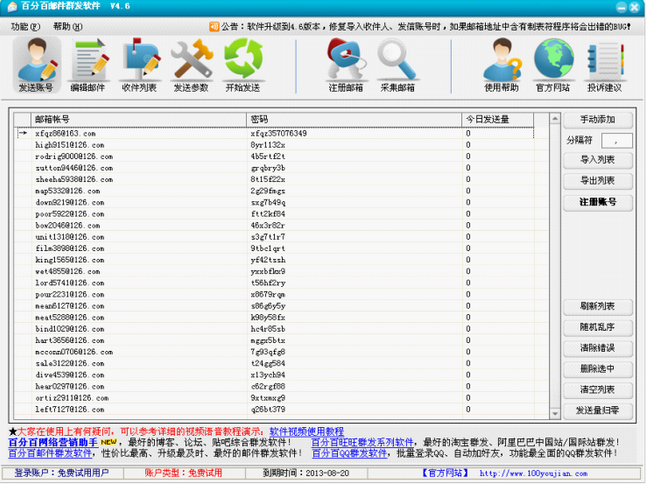The image size is (648, 484).
Task: Click the 手动添加 button
Action: [598, 119]
